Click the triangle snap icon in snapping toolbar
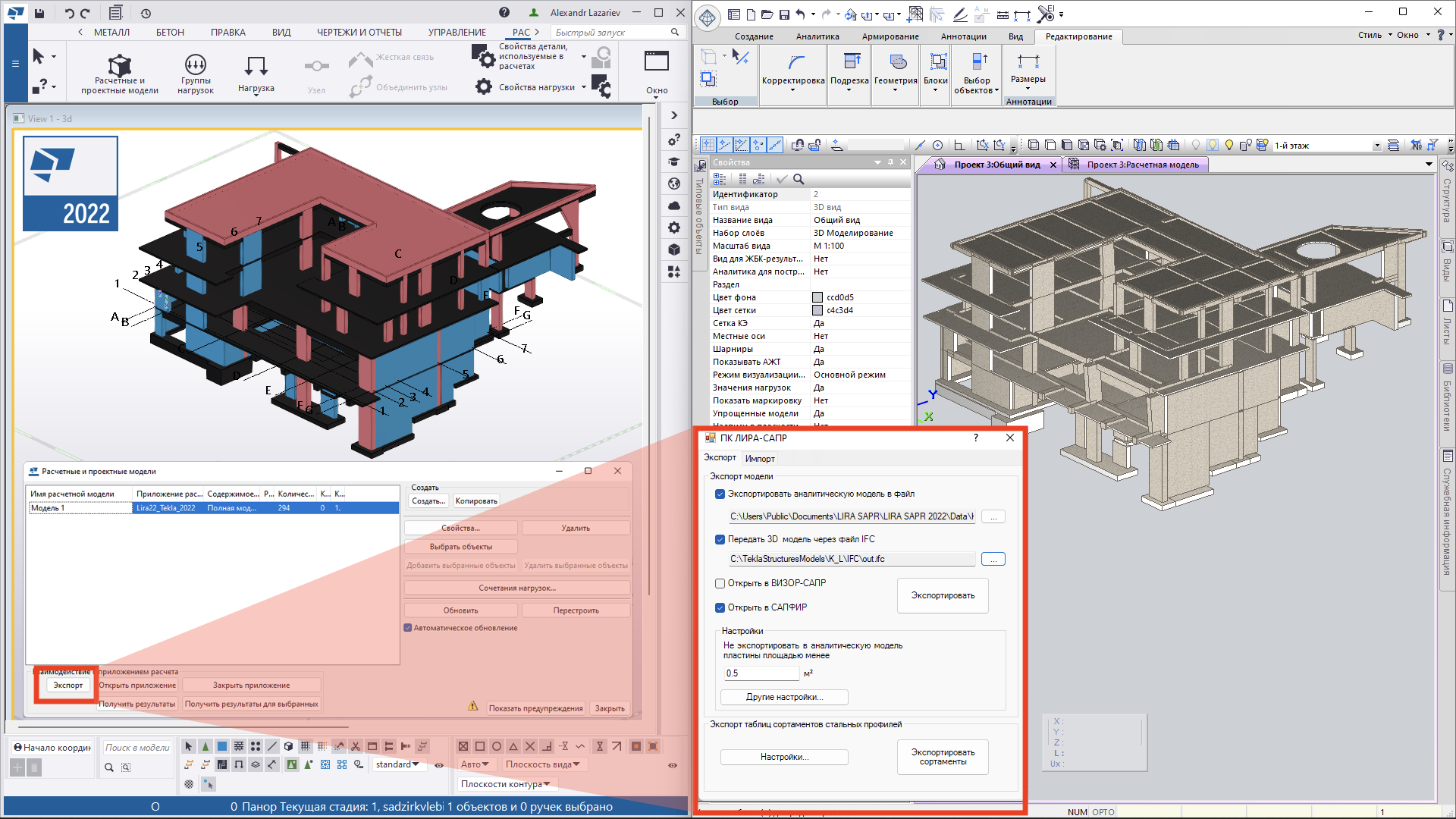1456x819 pixels. (513, 746)
